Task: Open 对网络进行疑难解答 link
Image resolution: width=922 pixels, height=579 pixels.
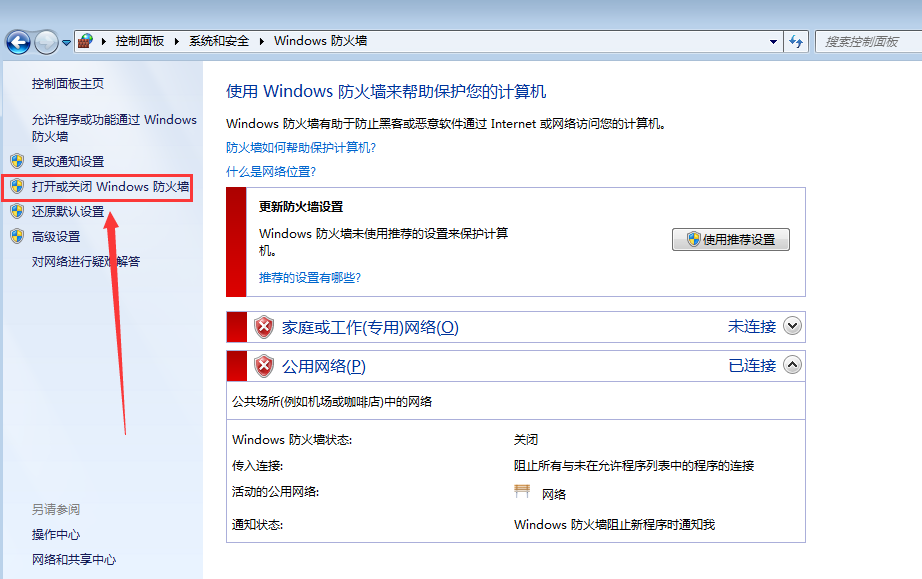Action: (x=86, y=261)
